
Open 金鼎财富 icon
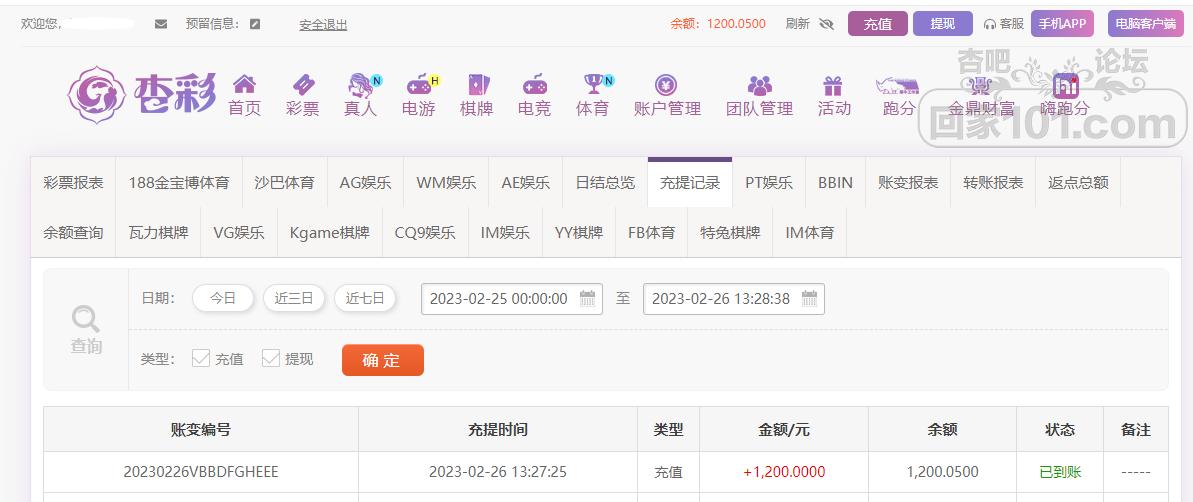pyautogui.click(x=981, y=85)
